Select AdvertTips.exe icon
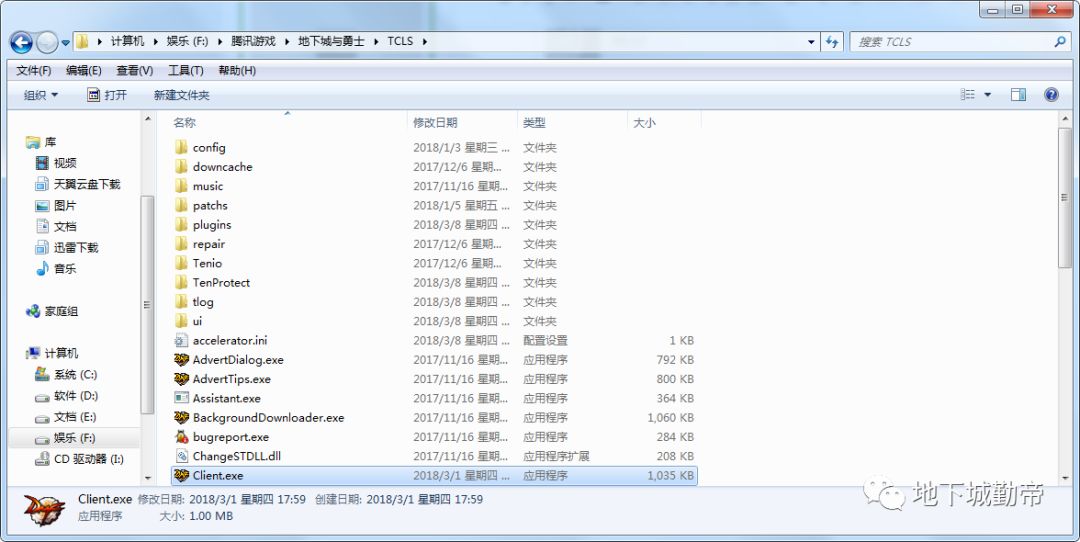 181,379
